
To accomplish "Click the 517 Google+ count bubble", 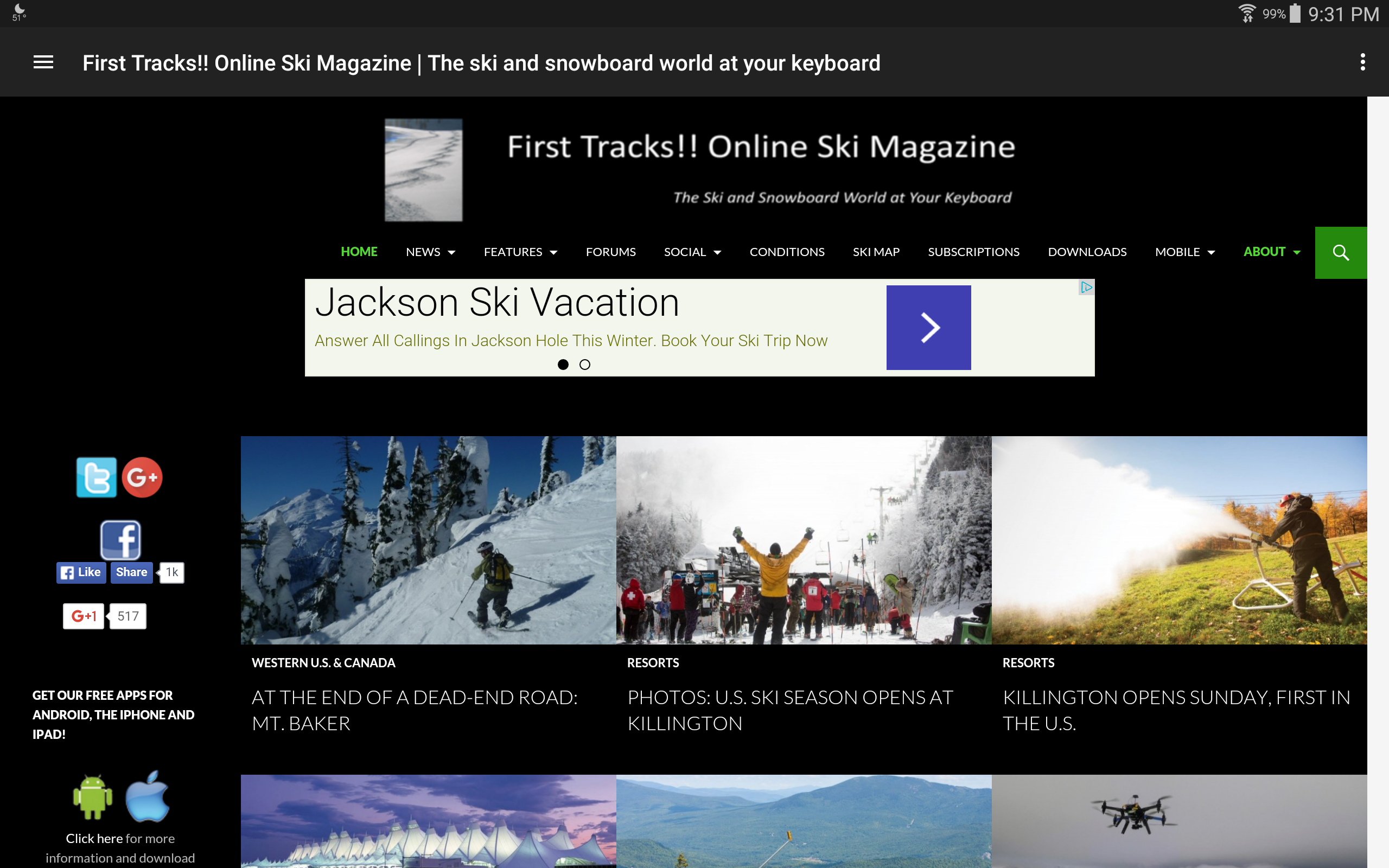I will click(128, 616).
